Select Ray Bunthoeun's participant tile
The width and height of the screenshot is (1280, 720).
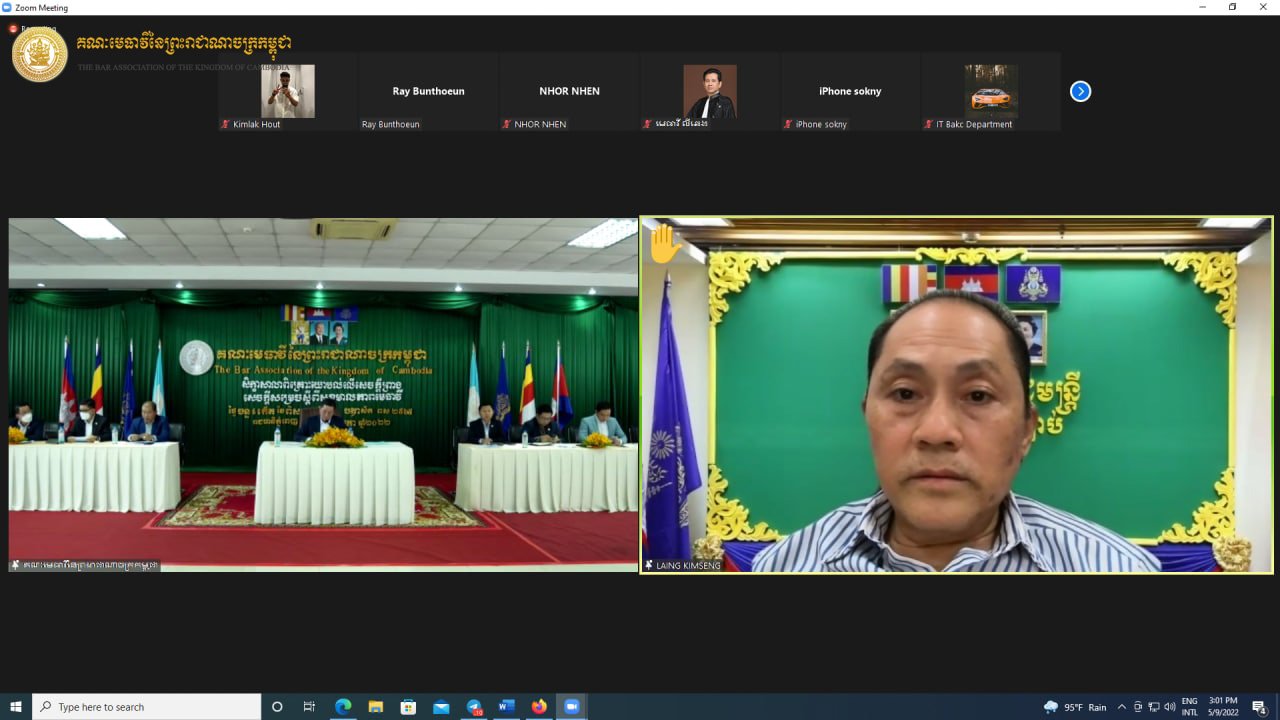[428, 91]
